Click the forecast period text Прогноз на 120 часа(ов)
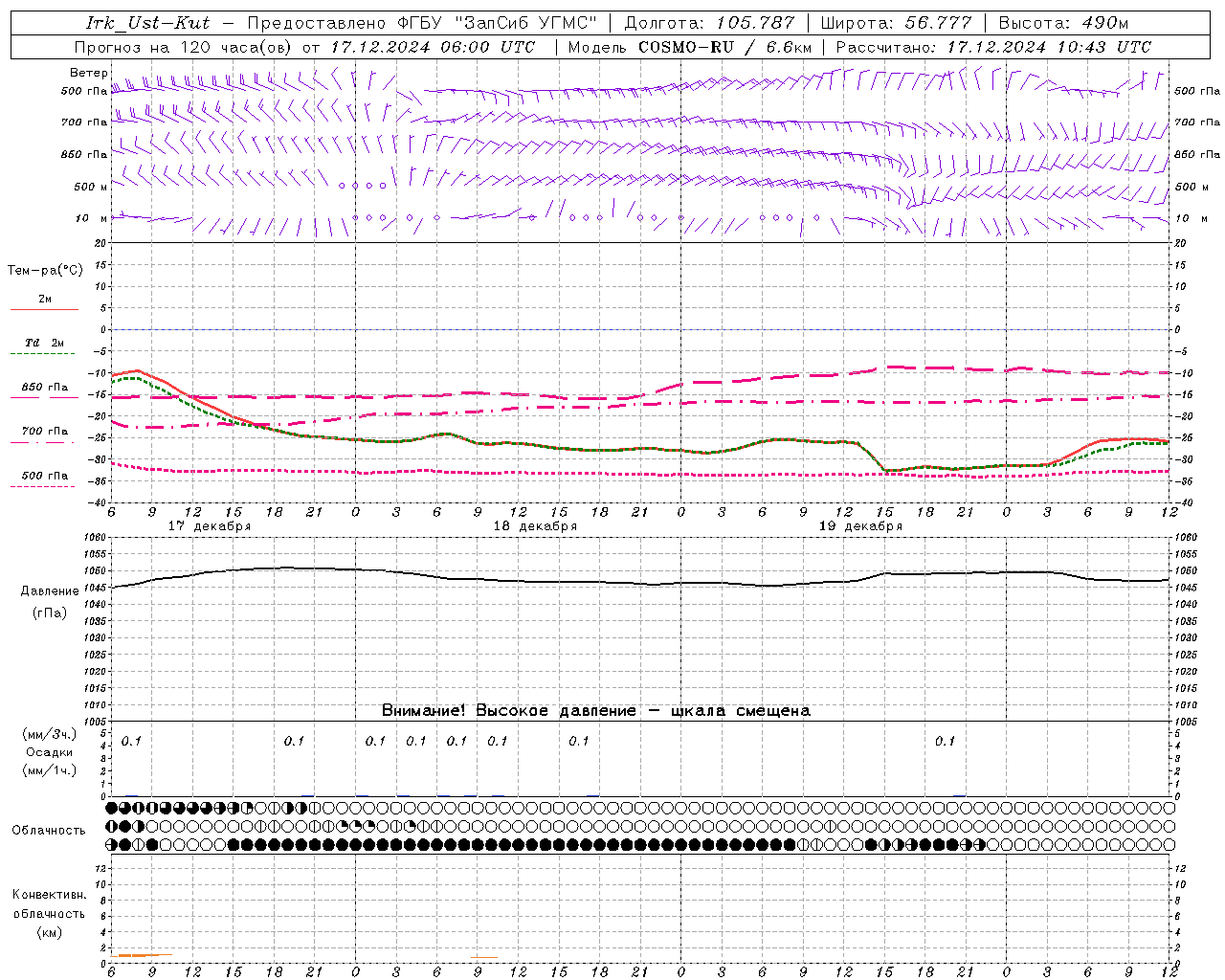Viewport: 1225px width, 980px height. pos(184,47)
